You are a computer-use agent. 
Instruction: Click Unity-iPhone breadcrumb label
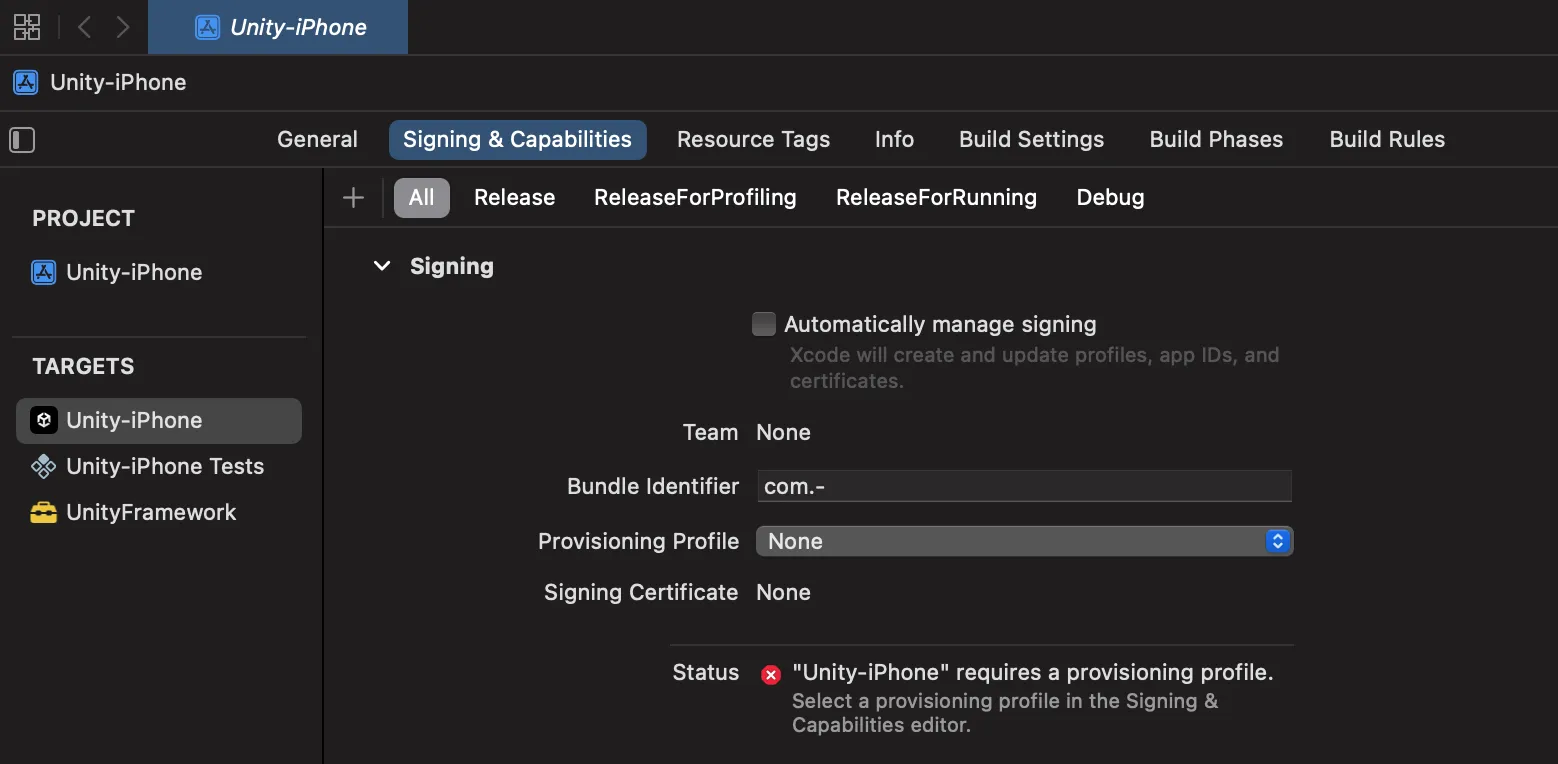point(118,82)
